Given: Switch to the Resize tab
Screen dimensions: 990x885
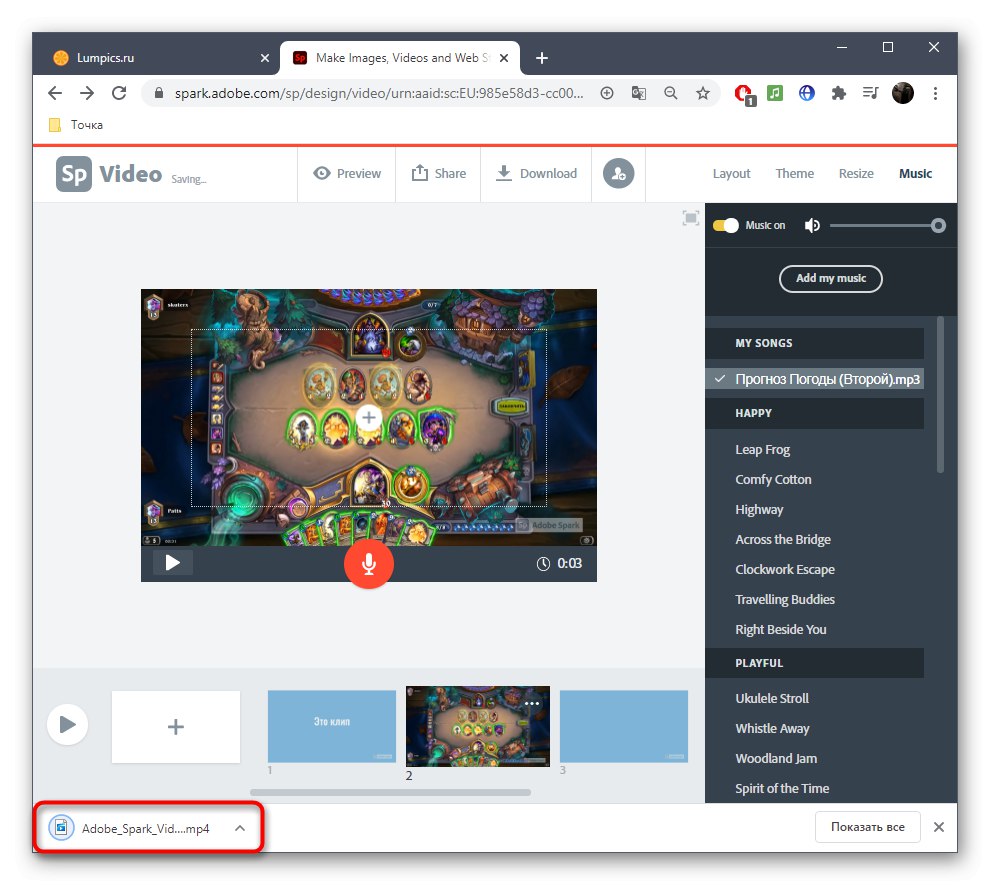Looking at the screenshot, I should (856, 174).
